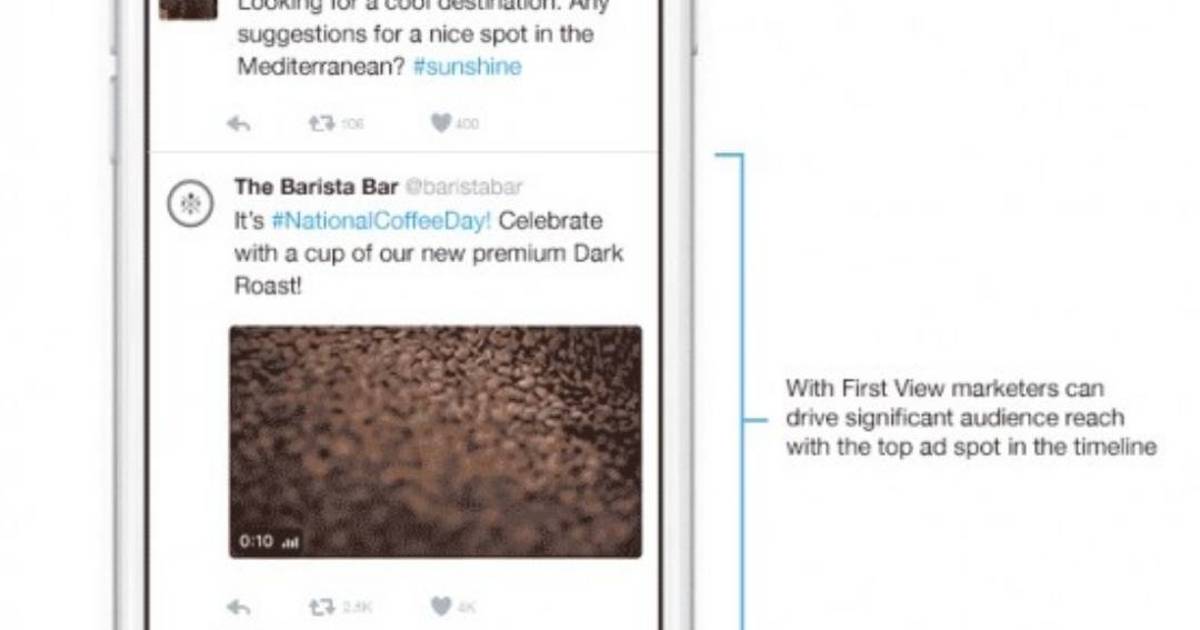Click the top tweet's retweet count
The image size is (1200, 630).
click(352, 125)
